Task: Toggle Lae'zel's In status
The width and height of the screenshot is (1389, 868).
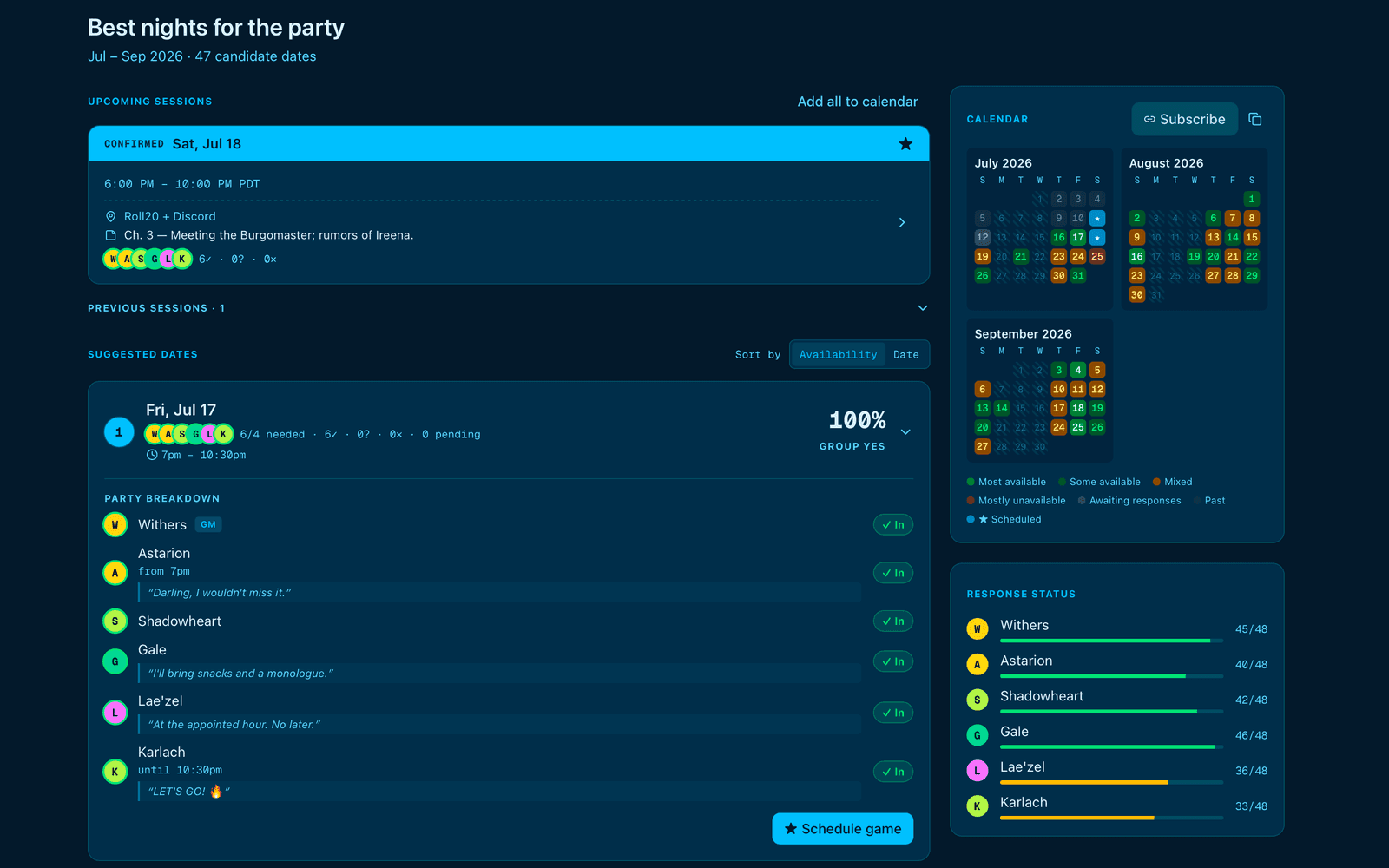Action: coord(893,713)
